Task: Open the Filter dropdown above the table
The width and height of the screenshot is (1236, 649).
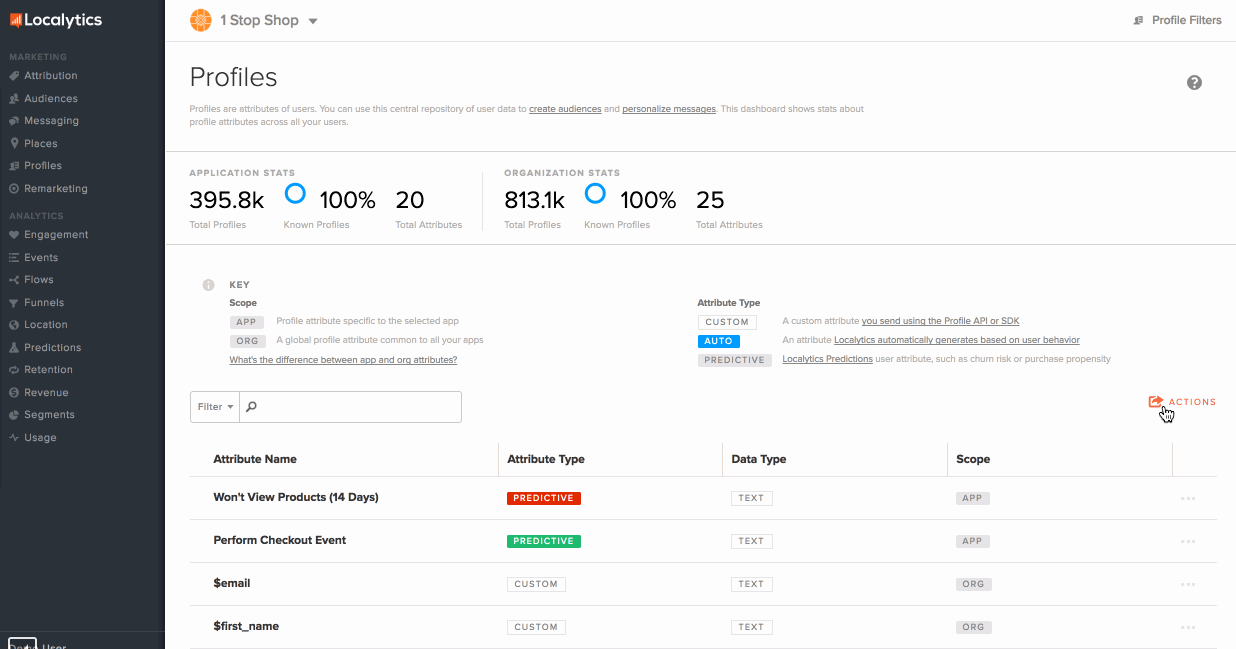Action: pyautogui.click(x=215, y=407)
